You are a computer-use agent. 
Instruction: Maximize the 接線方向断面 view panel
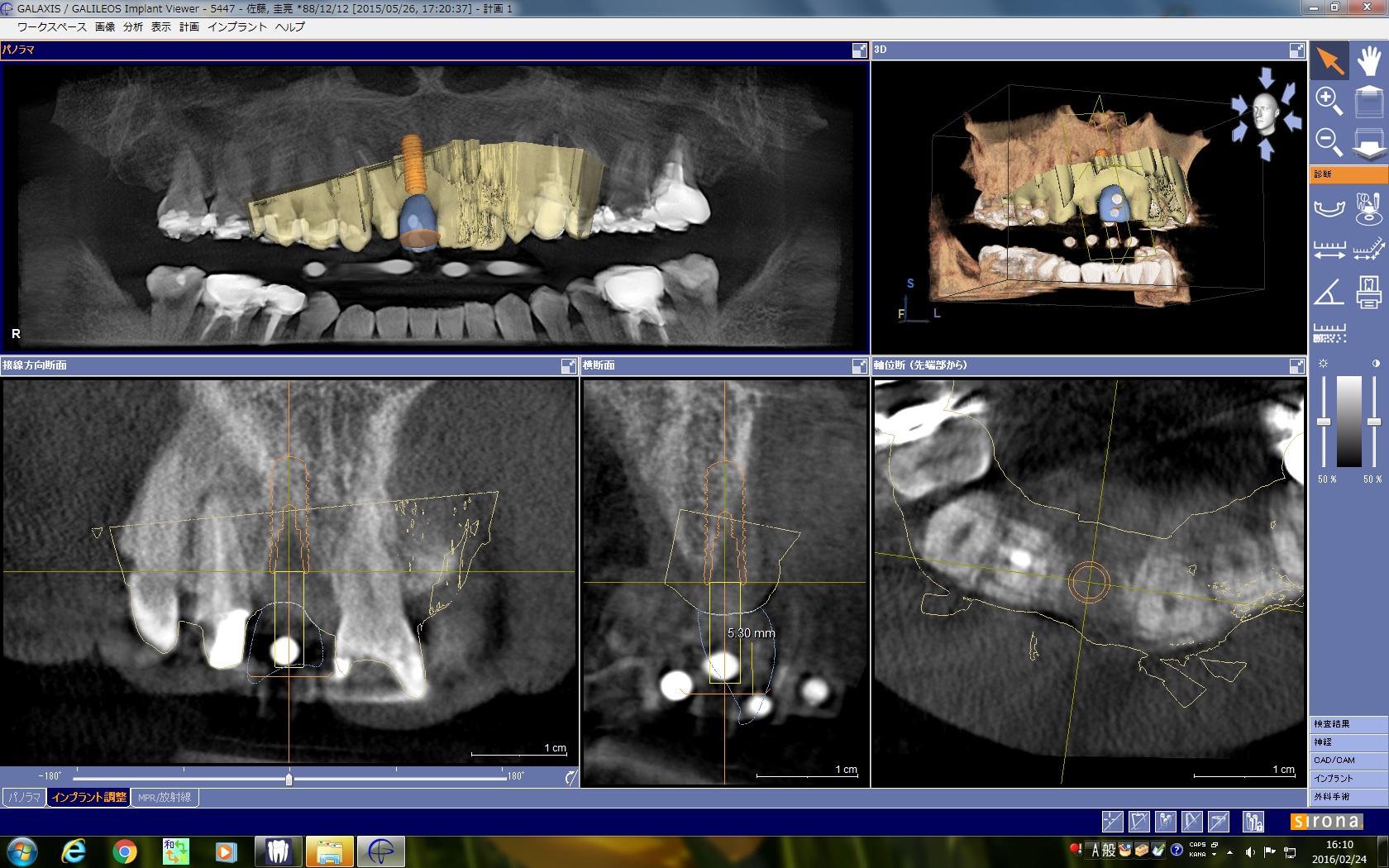coord(568,365)
